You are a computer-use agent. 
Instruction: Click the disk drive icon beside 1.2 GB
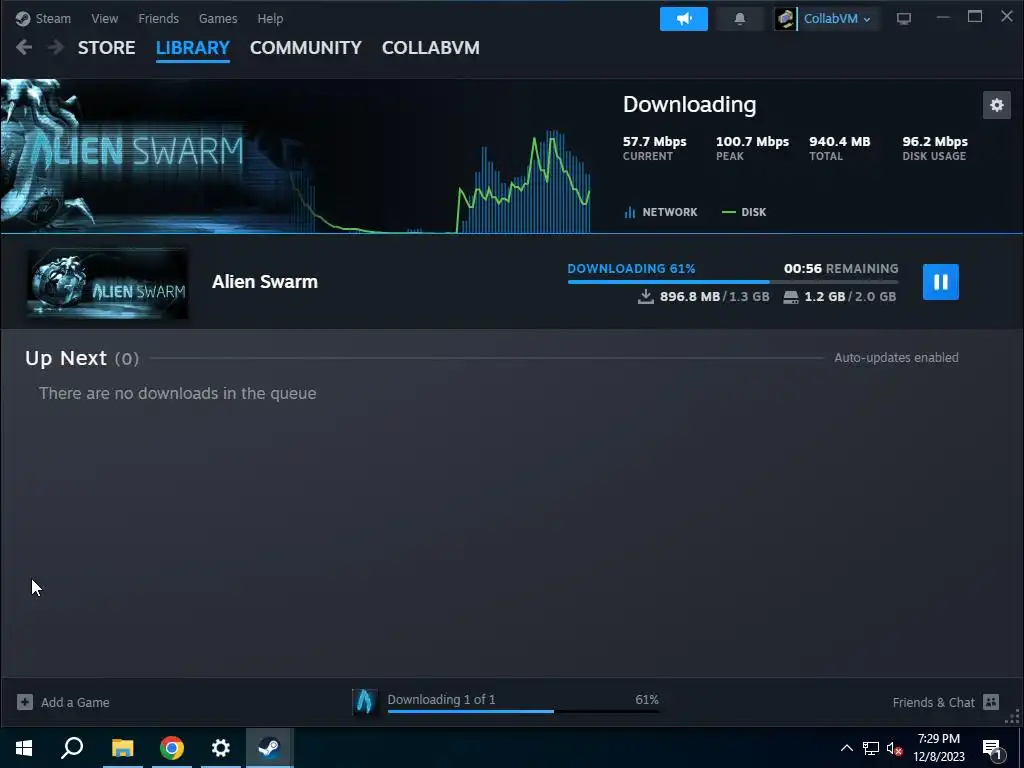(791, 297)
